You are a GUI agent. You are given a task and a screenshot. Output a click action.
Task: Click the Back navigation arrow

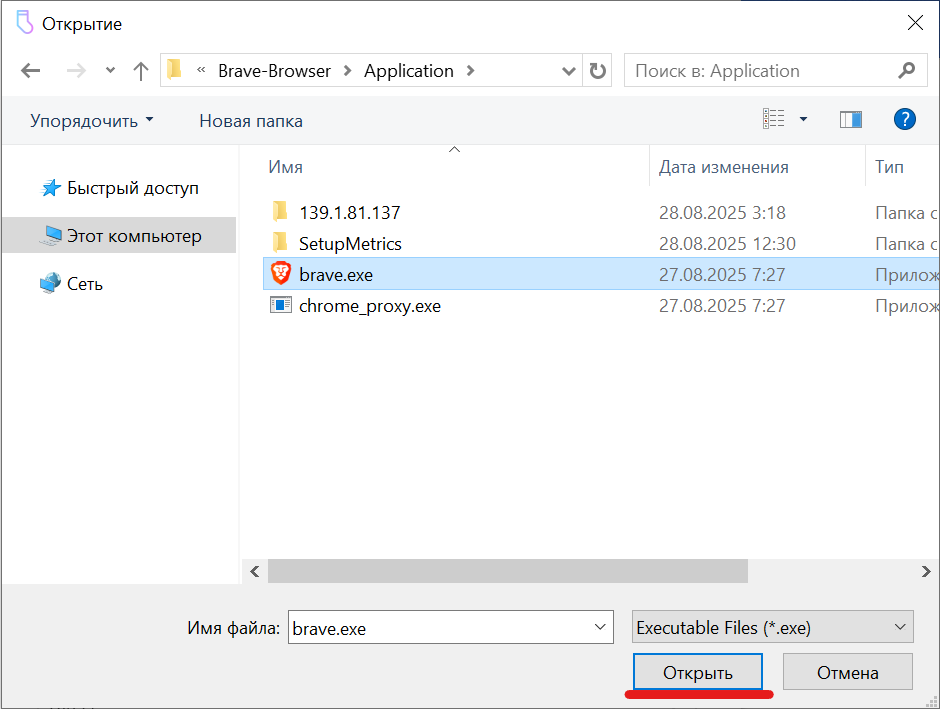[x=30, y=71]
